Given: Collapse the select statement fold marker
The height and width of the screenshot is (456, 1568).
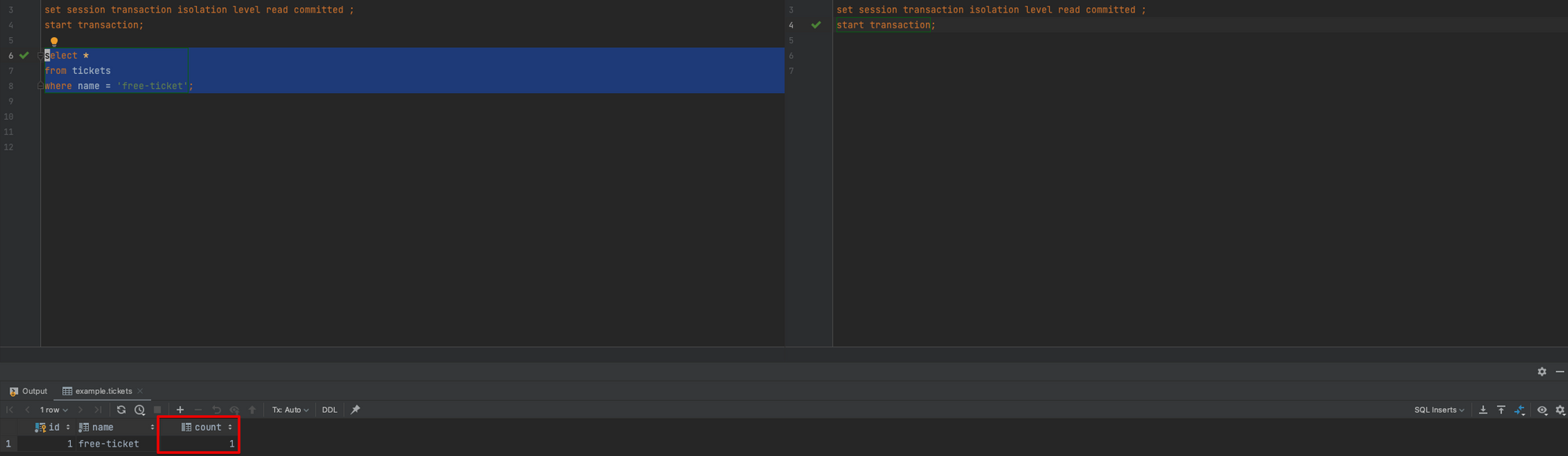Looking at the screenshot, I should (40, 55).
